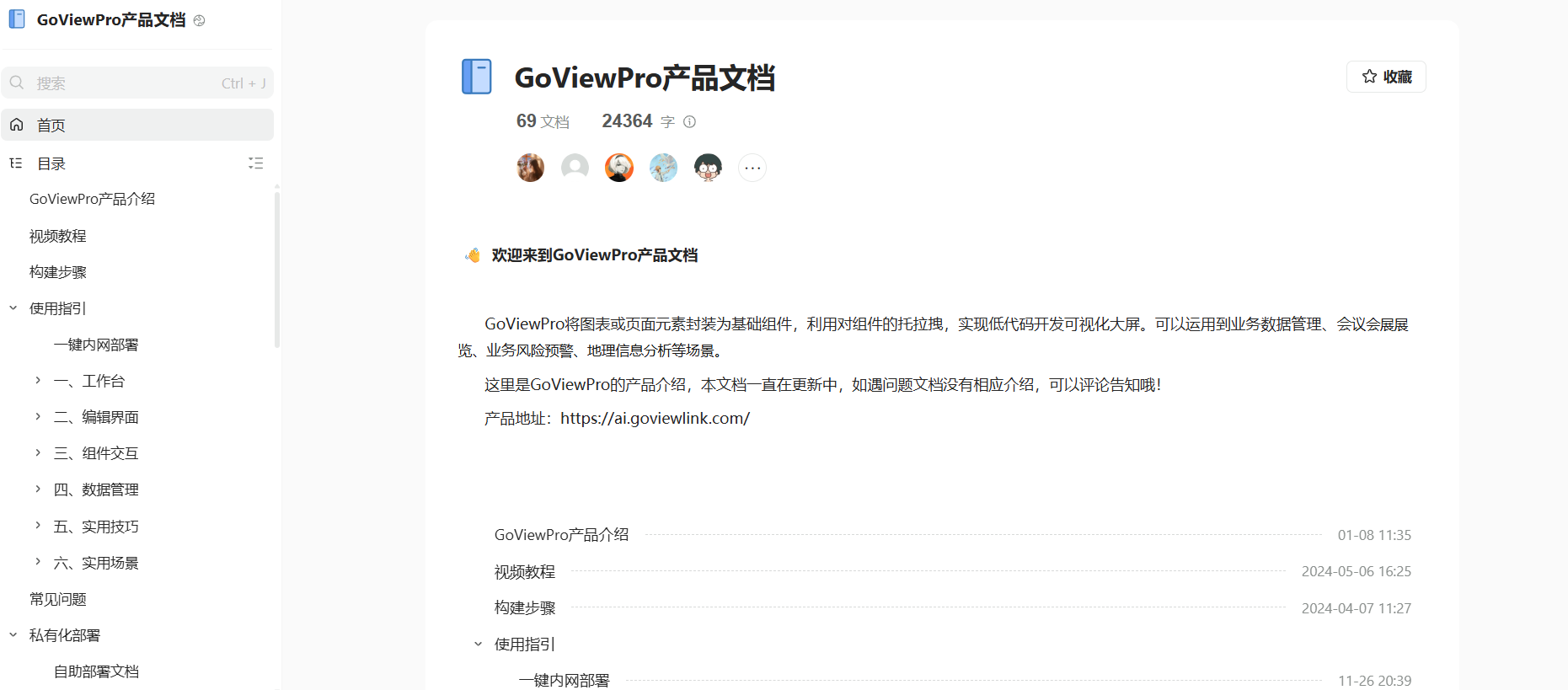Open the orange-haired contributor avatar
The width and height of the screenshot is (1568, 690).
619,168
